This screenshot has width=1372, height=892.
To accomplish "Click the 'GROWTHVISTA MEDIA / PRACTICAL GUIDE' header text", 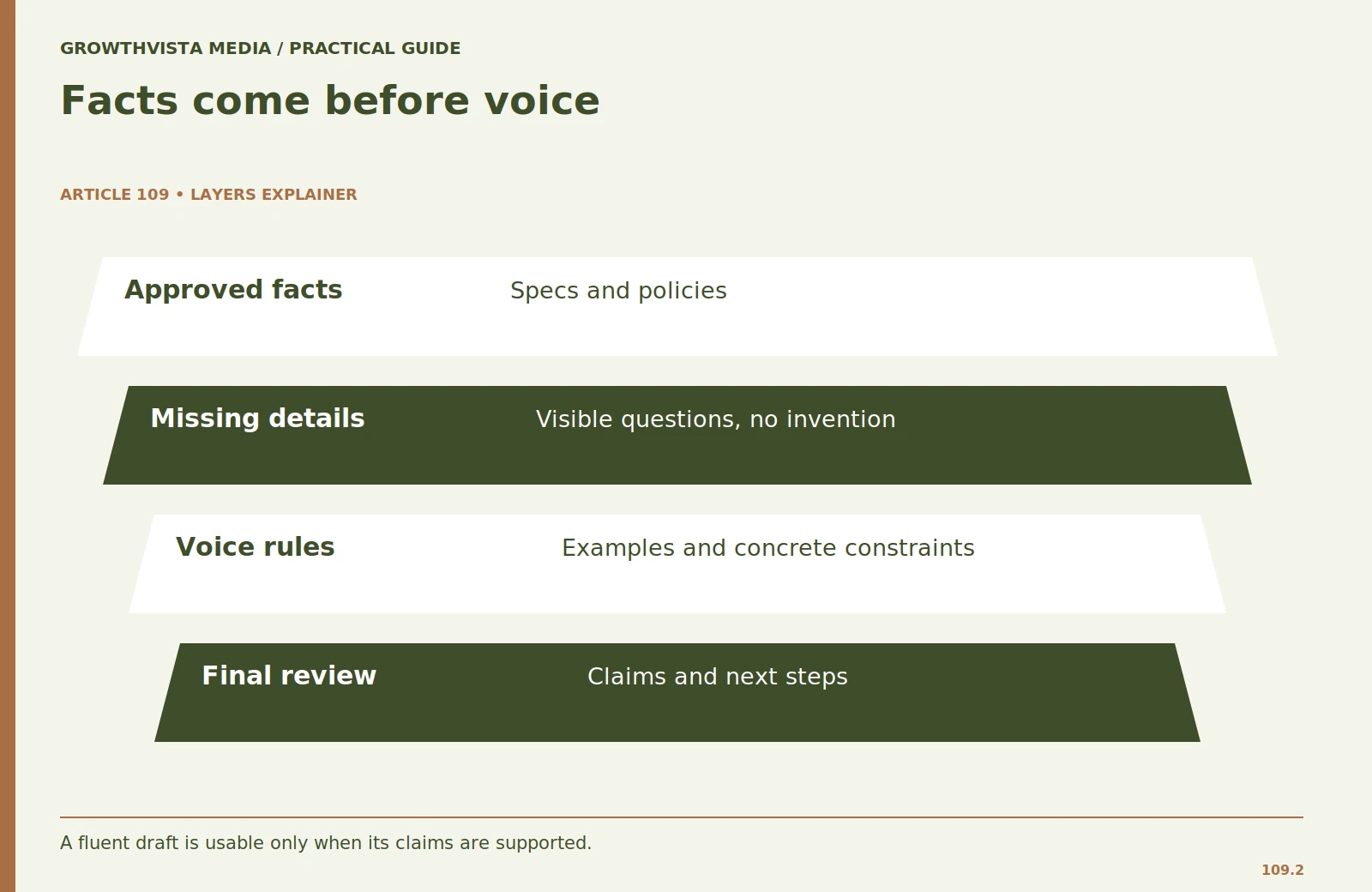I will [260, 49].
